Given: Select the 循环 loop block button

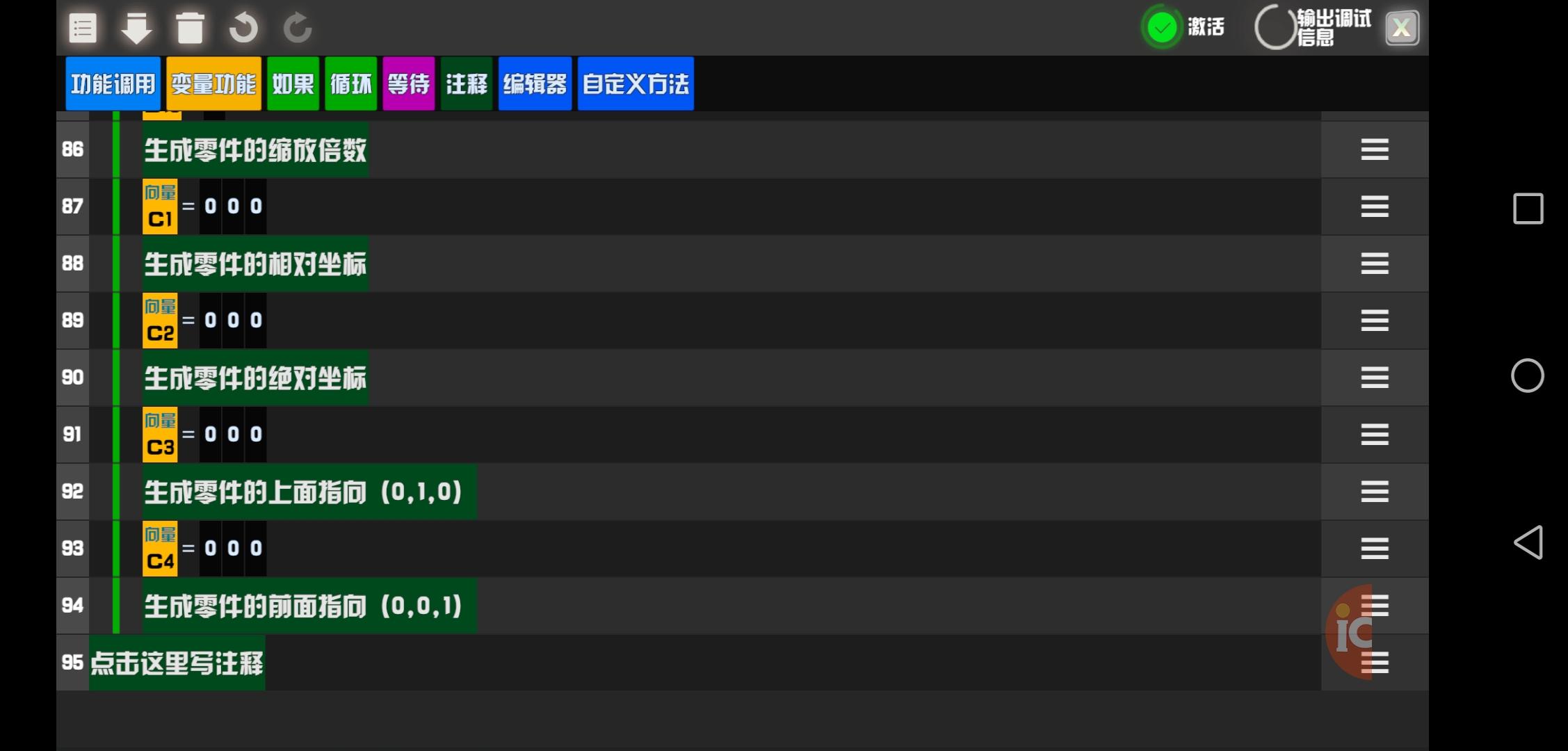Looking at the screenshot, I should coord(350,84).
